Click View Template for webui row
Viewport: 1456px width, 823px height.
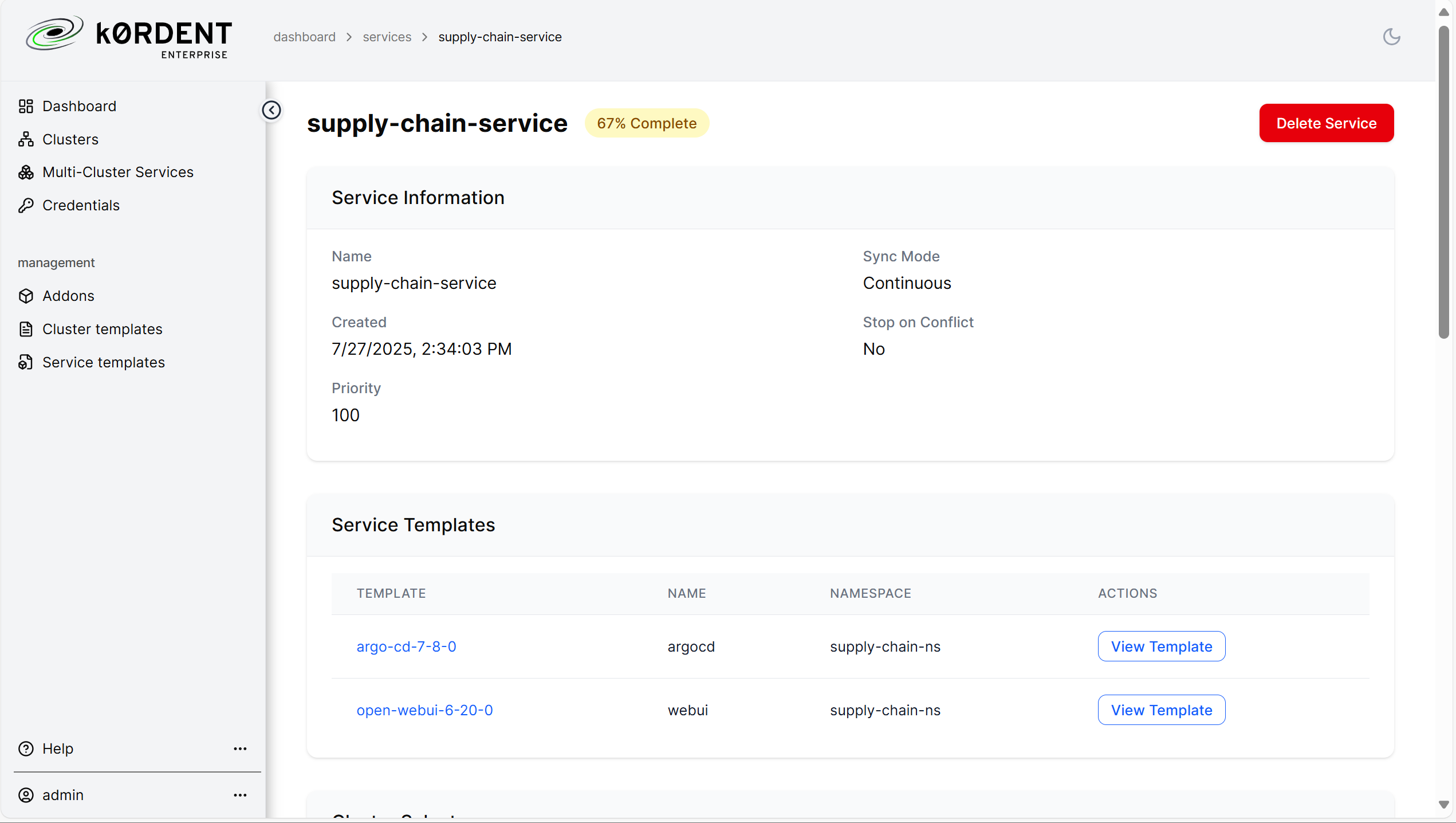tap(1161, 710)
